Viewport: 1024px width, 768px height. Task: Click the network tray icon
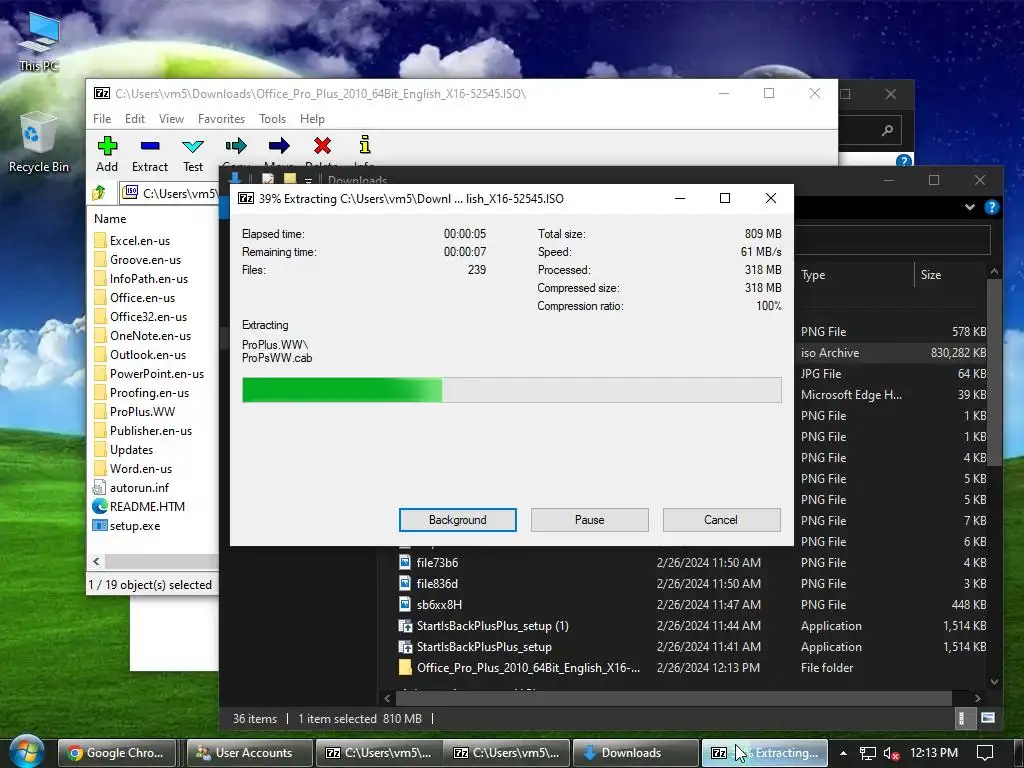[867, 754]
